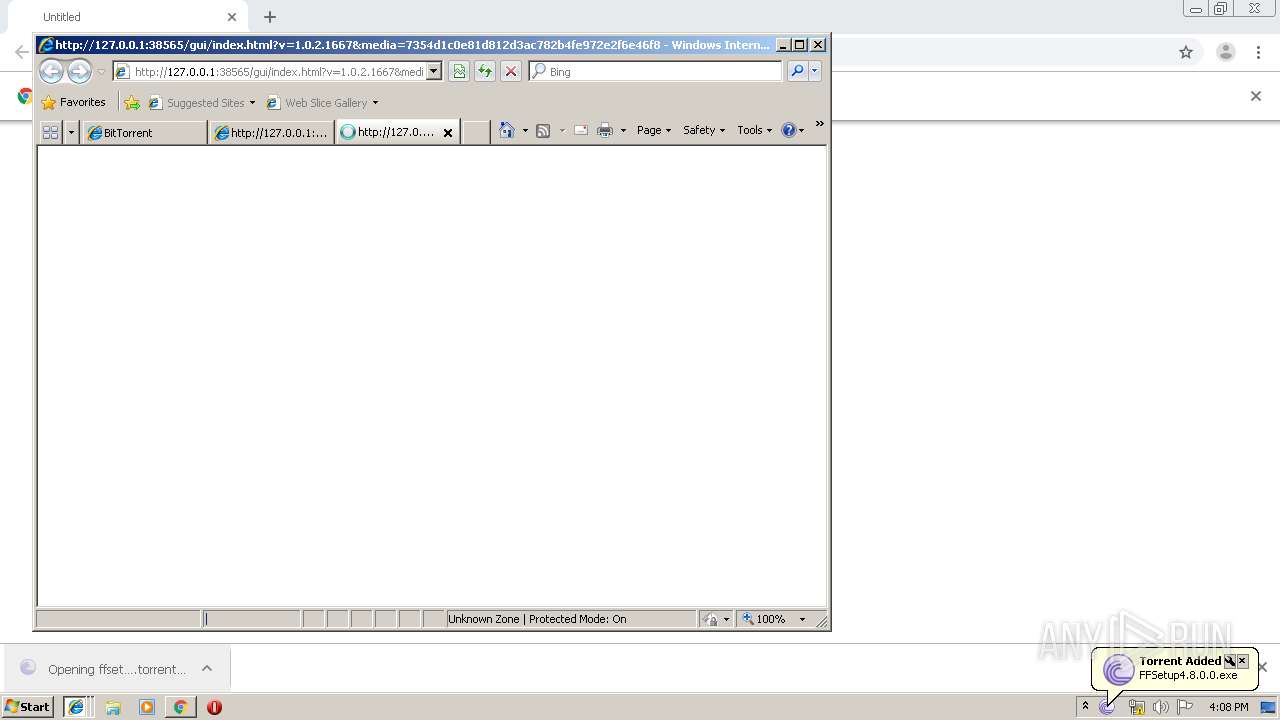Open the Chrome profile avatar
1280x720 pixels.
click(1225, 52)
